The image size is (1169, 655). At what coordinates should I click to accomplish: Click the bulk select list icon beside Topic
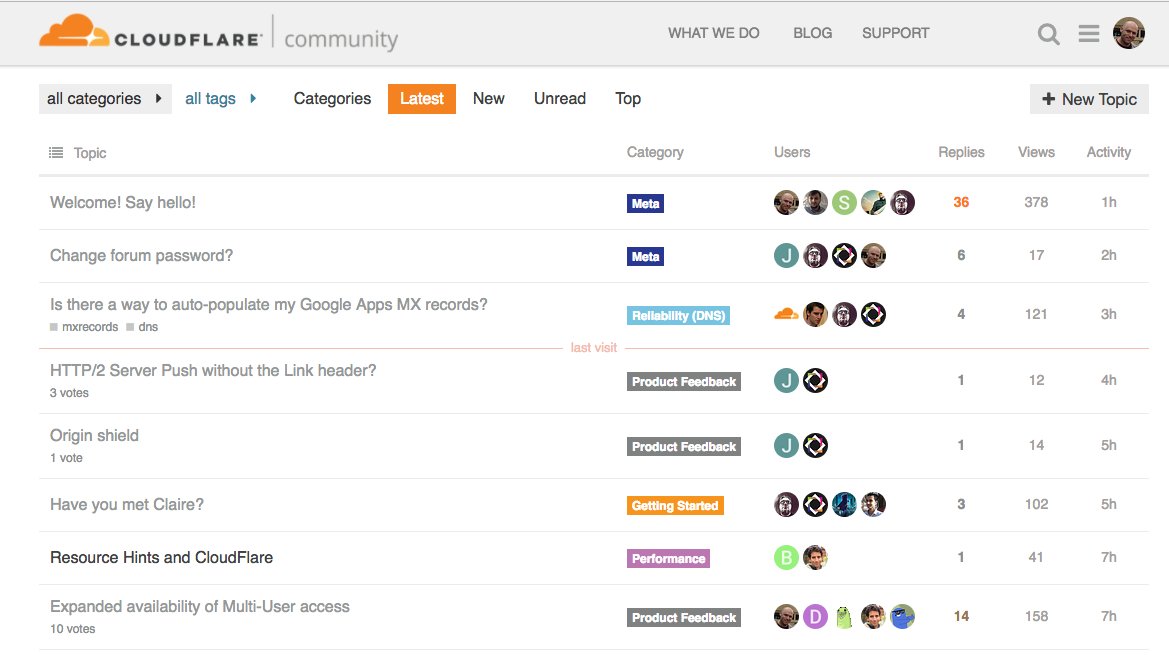click(56, 153)
